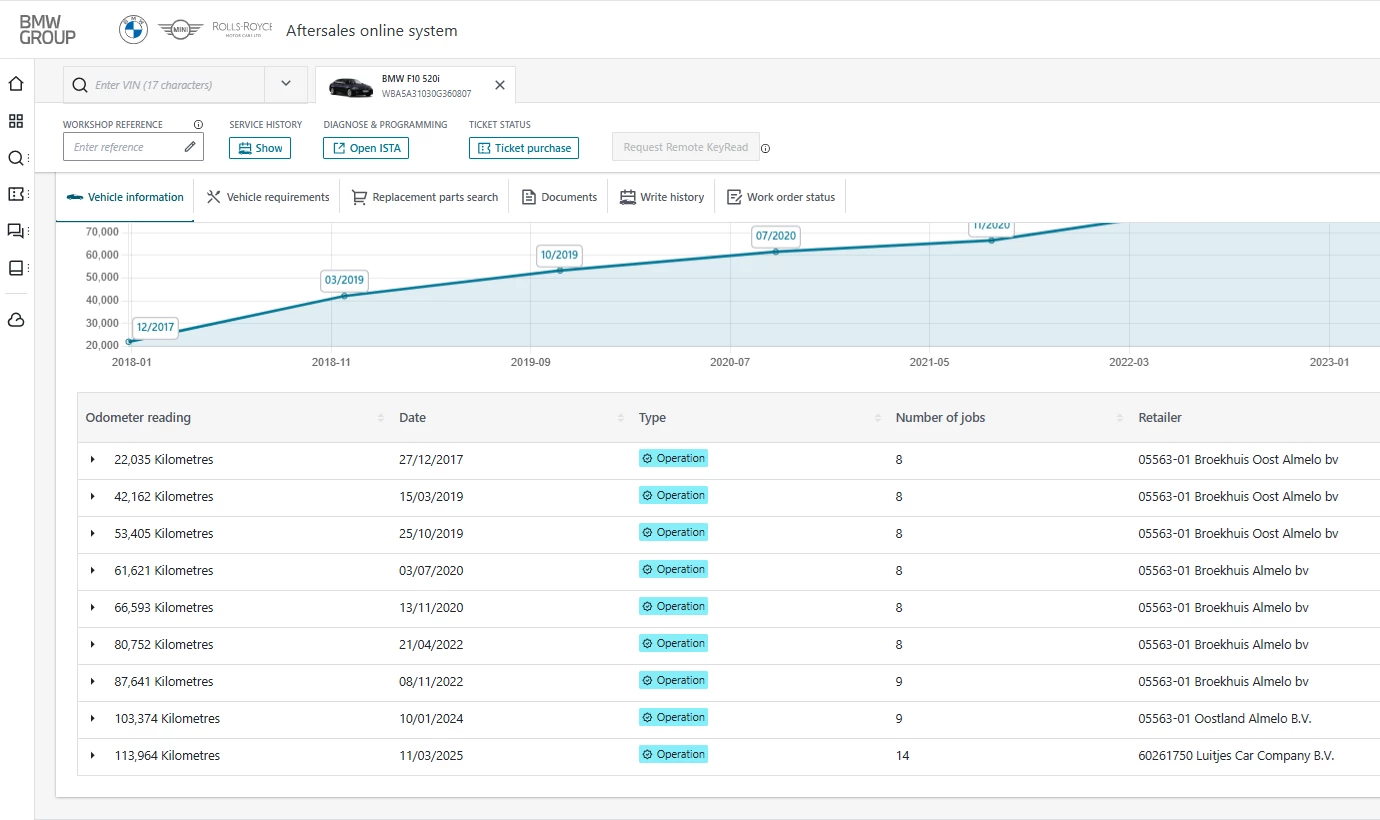Expand the 113,964 Kilometres row
The width and height of the screenshot is (1380, 820).
click(93, 756)
